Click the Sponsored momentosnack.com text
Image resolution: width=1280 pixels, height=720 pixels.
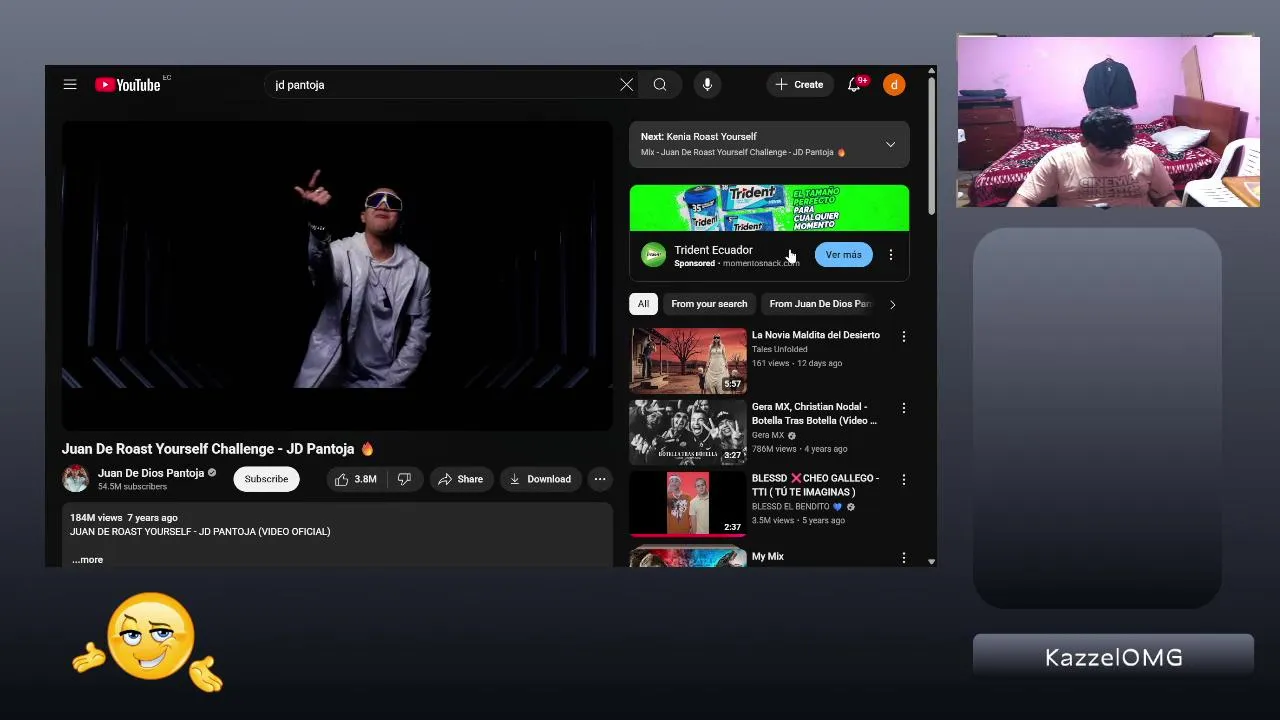tap(736, 263)
